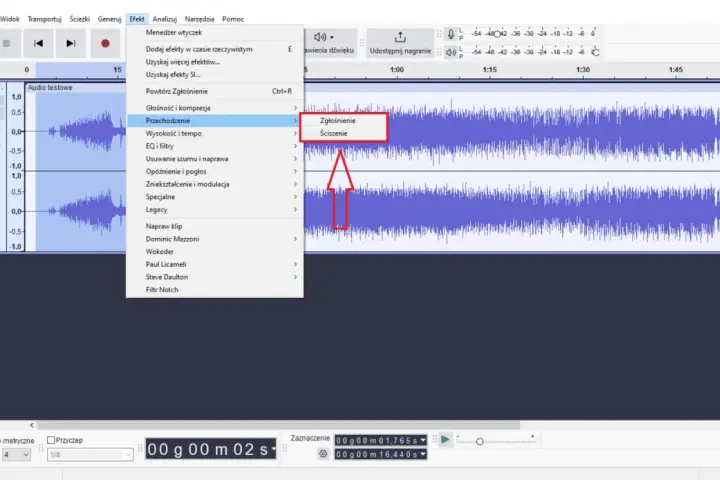Click Uzyskaj więcej efektów menu entry

coord(214,62)
